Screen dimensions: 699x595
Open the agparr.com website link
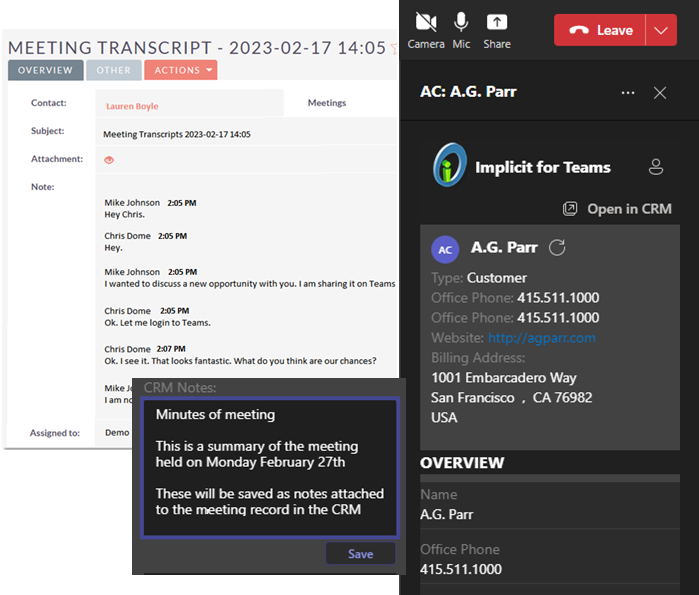(x=541, y=338)
